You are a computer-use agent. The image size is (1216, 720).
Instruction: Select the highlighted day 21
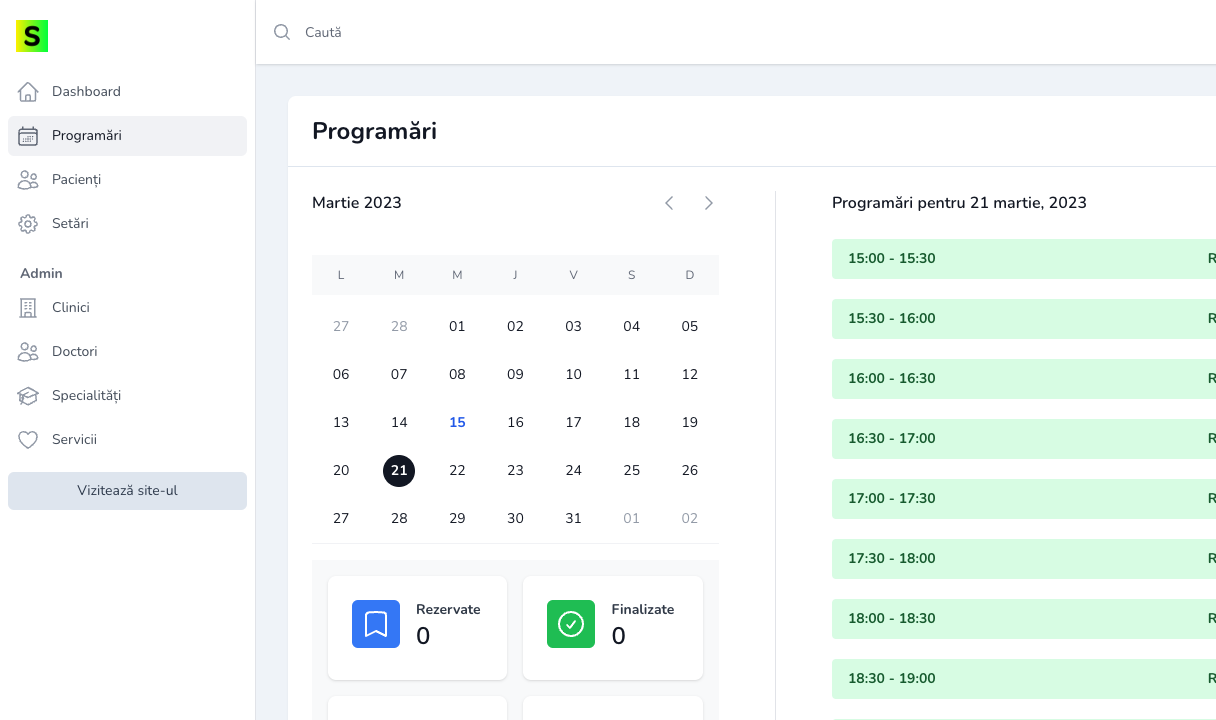pos(399,471)
